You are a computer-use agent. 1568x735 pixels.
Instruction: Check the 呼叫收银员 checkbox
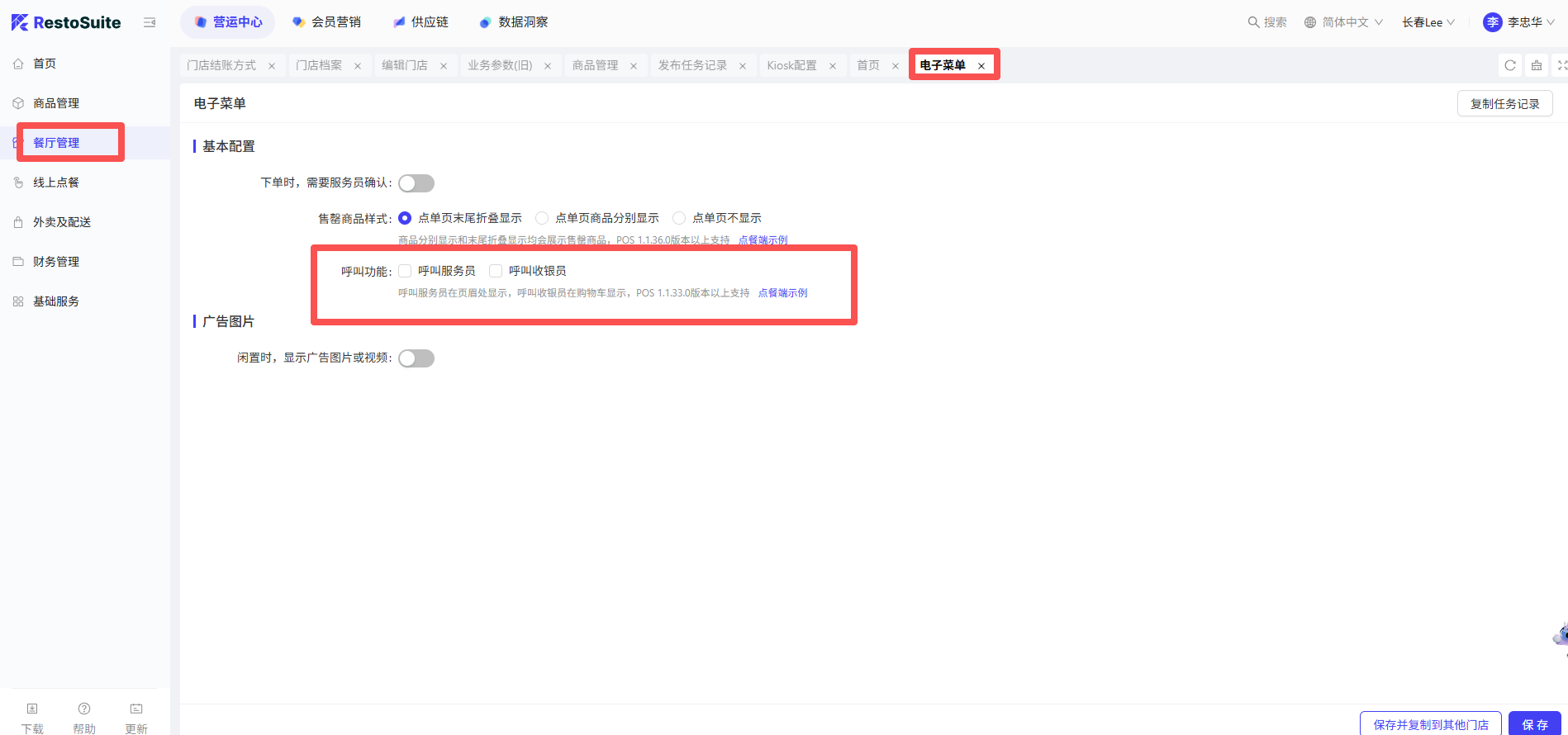(496, 271)
